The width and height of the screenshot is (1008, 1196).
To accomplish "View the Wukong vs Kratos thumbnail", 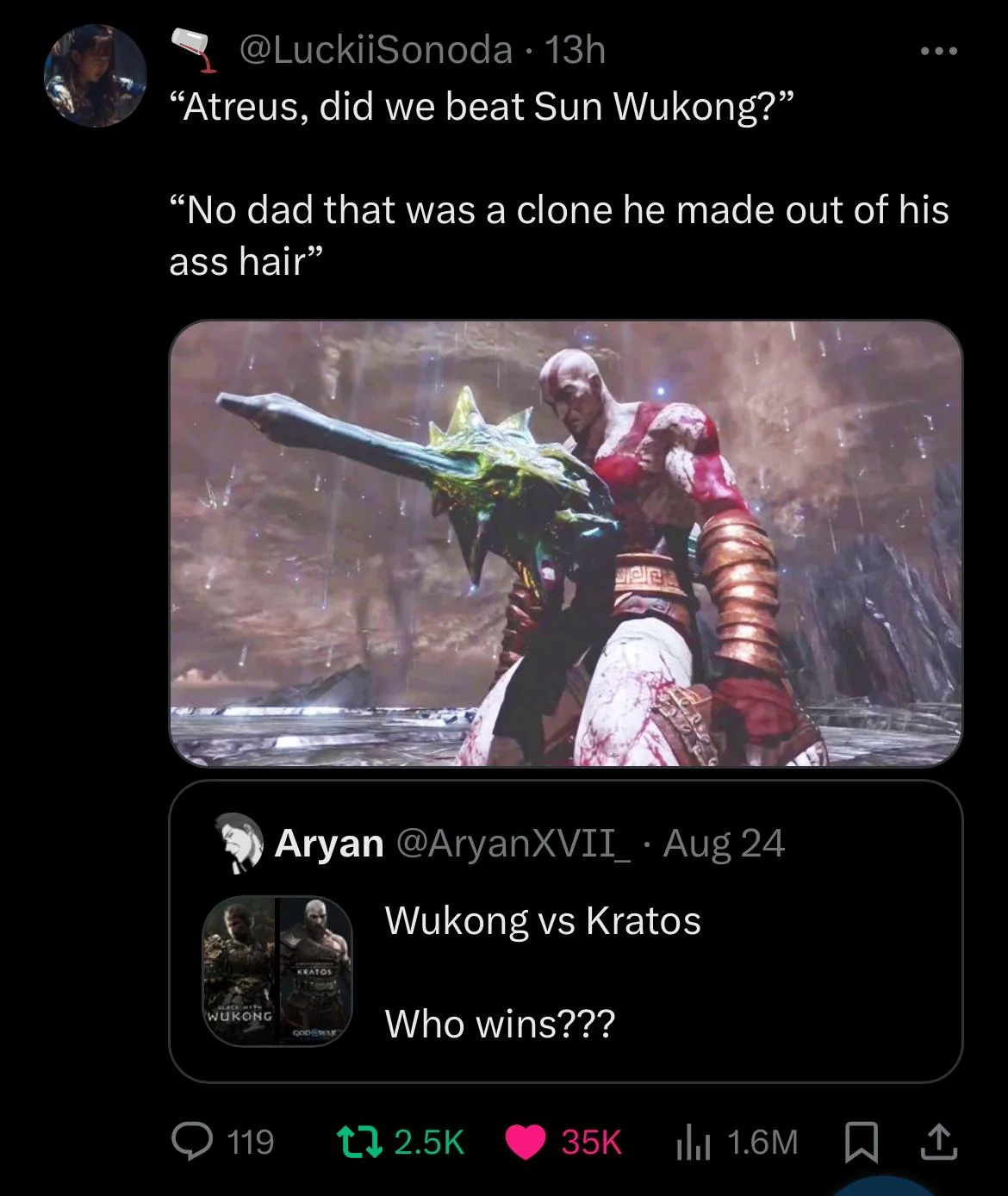I will [277, 971].
